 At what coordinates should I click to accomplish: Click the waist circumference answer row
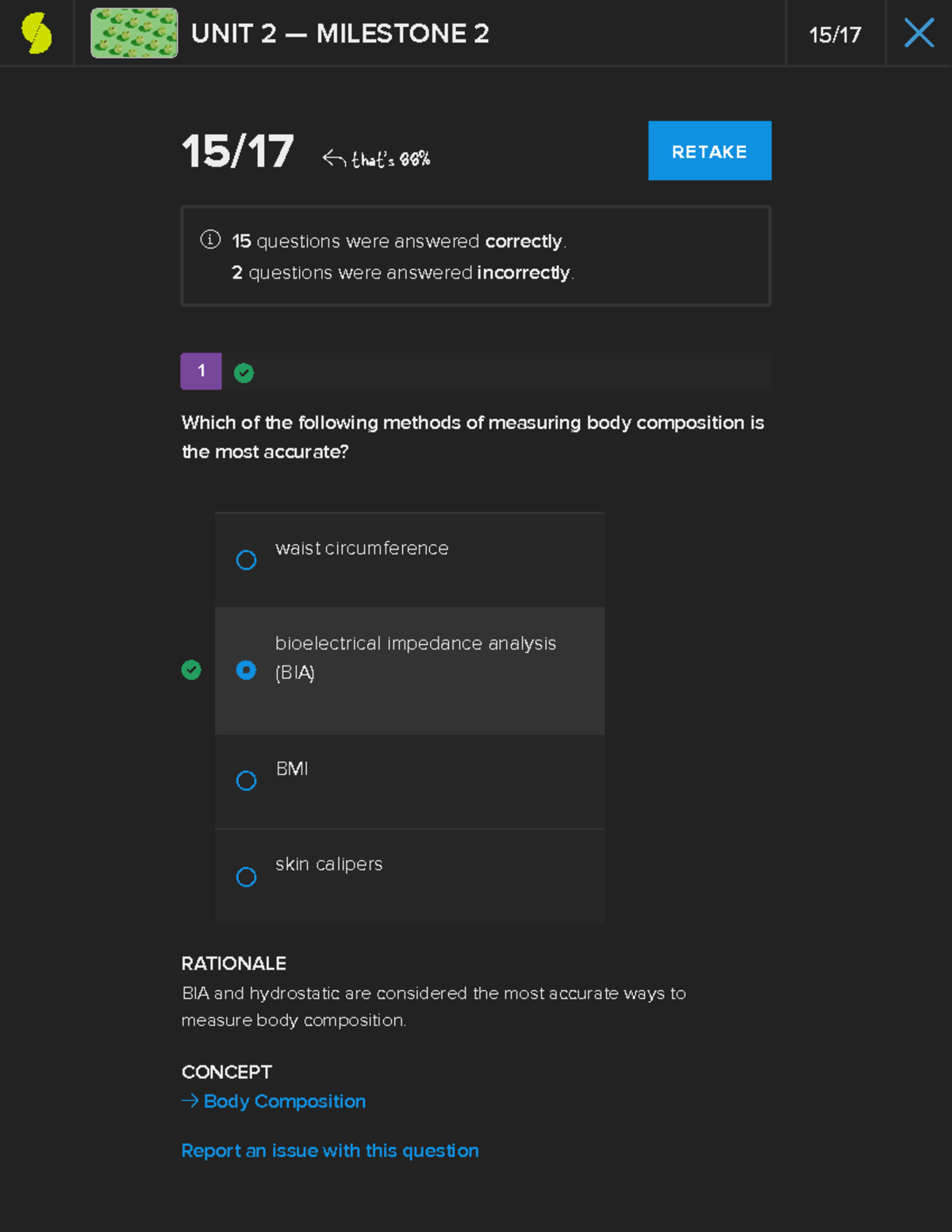tap(409, 560)
